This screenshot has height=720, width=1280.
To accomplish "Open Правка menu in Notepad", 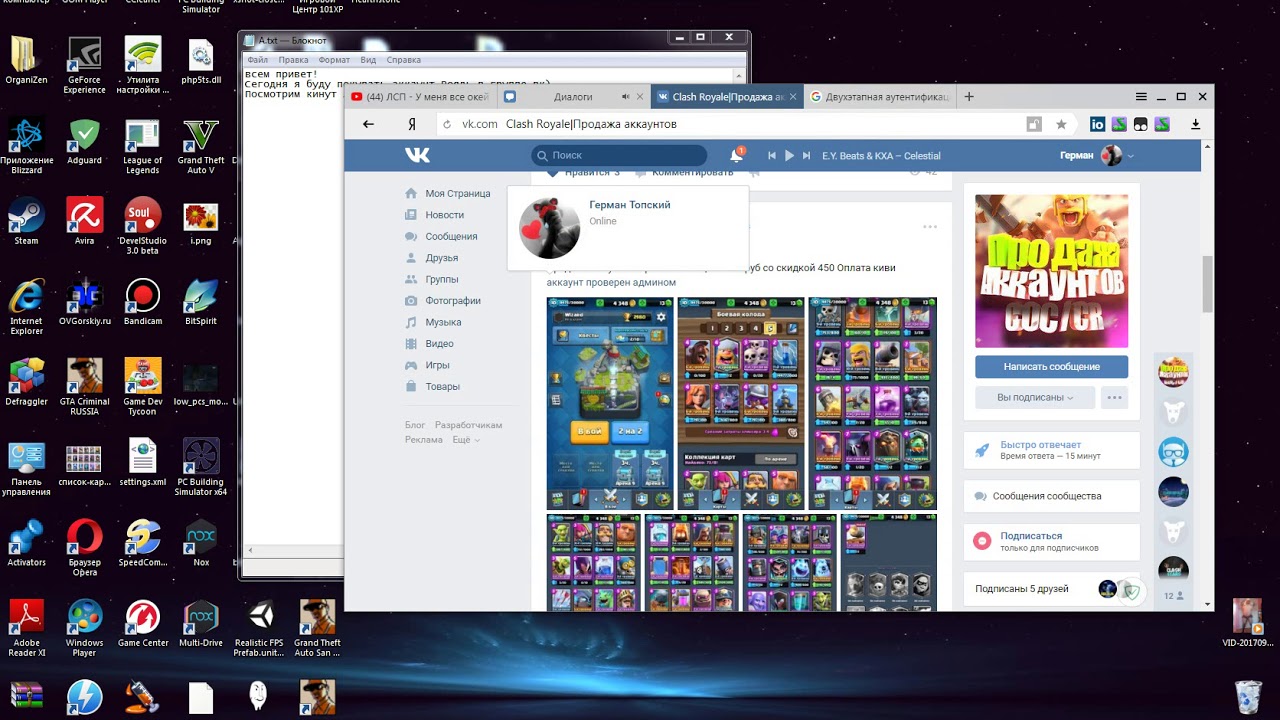I will point(293,60).
